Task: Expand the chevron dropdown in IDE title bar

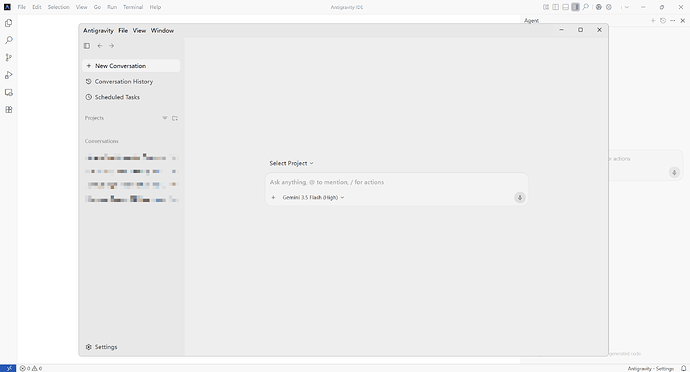Action: pyautogui.click(x=627, y=7)
